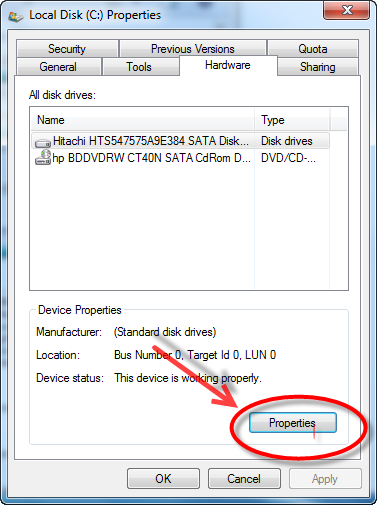Switch to the Security tab

click(x=67, y=49)
